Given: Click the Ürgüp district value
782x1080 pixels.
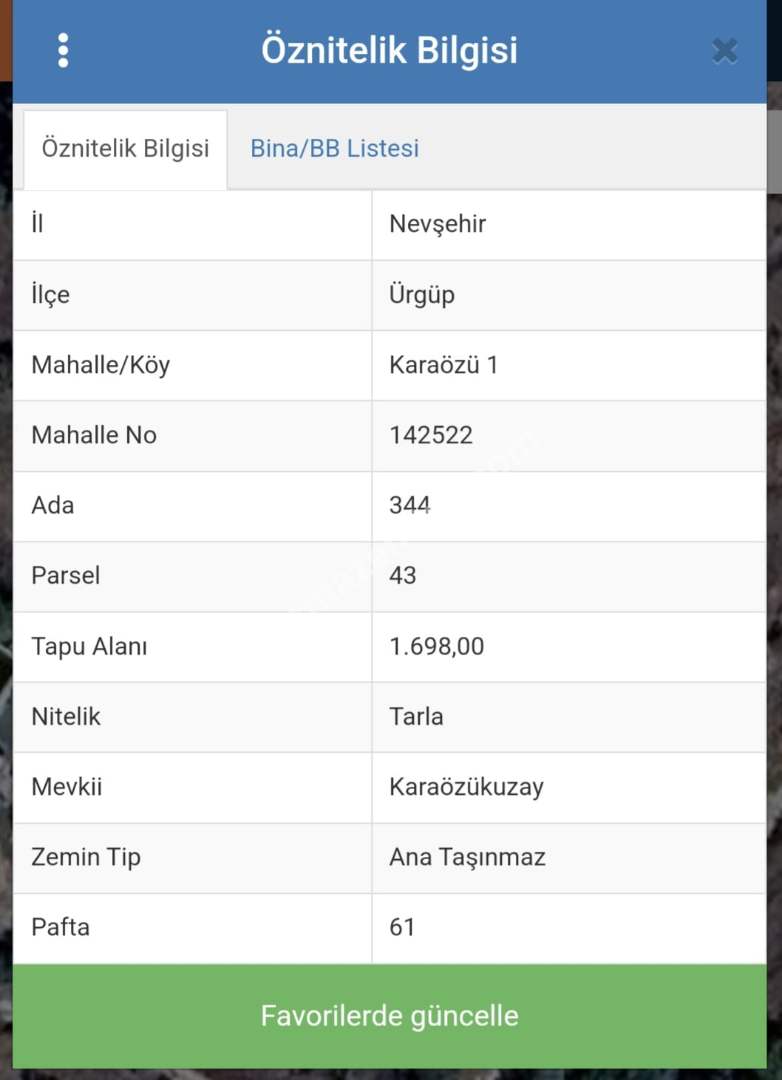Looking at the screenshot, I should [x=421, y=295].
